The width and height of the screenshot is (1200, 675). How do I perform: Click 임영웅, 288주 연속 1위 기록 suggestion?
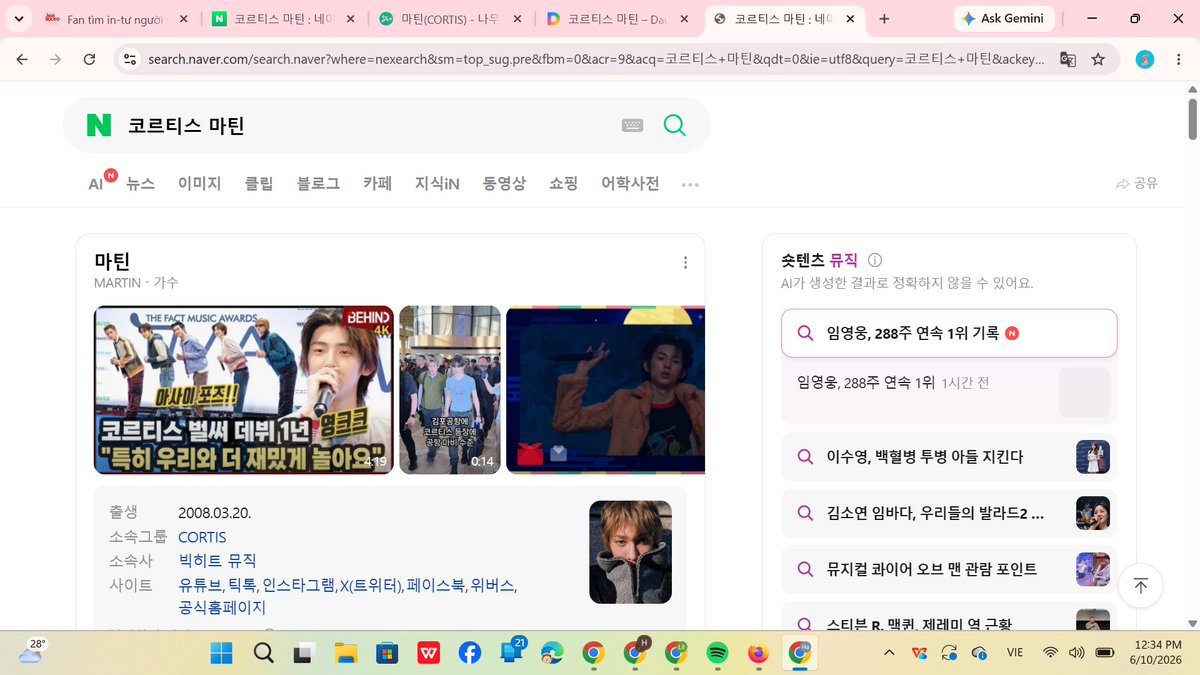(x=949, y=333)
